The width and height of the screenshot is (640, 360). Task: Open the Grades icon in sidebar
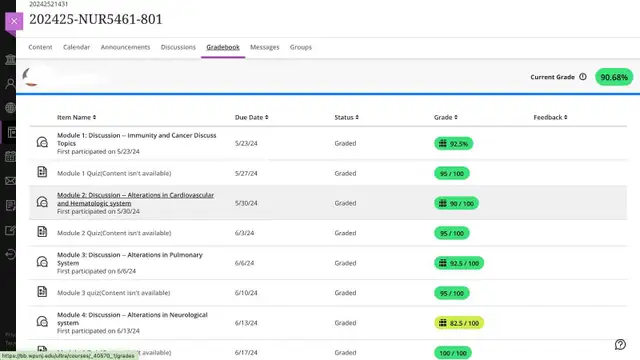[10, 205]
